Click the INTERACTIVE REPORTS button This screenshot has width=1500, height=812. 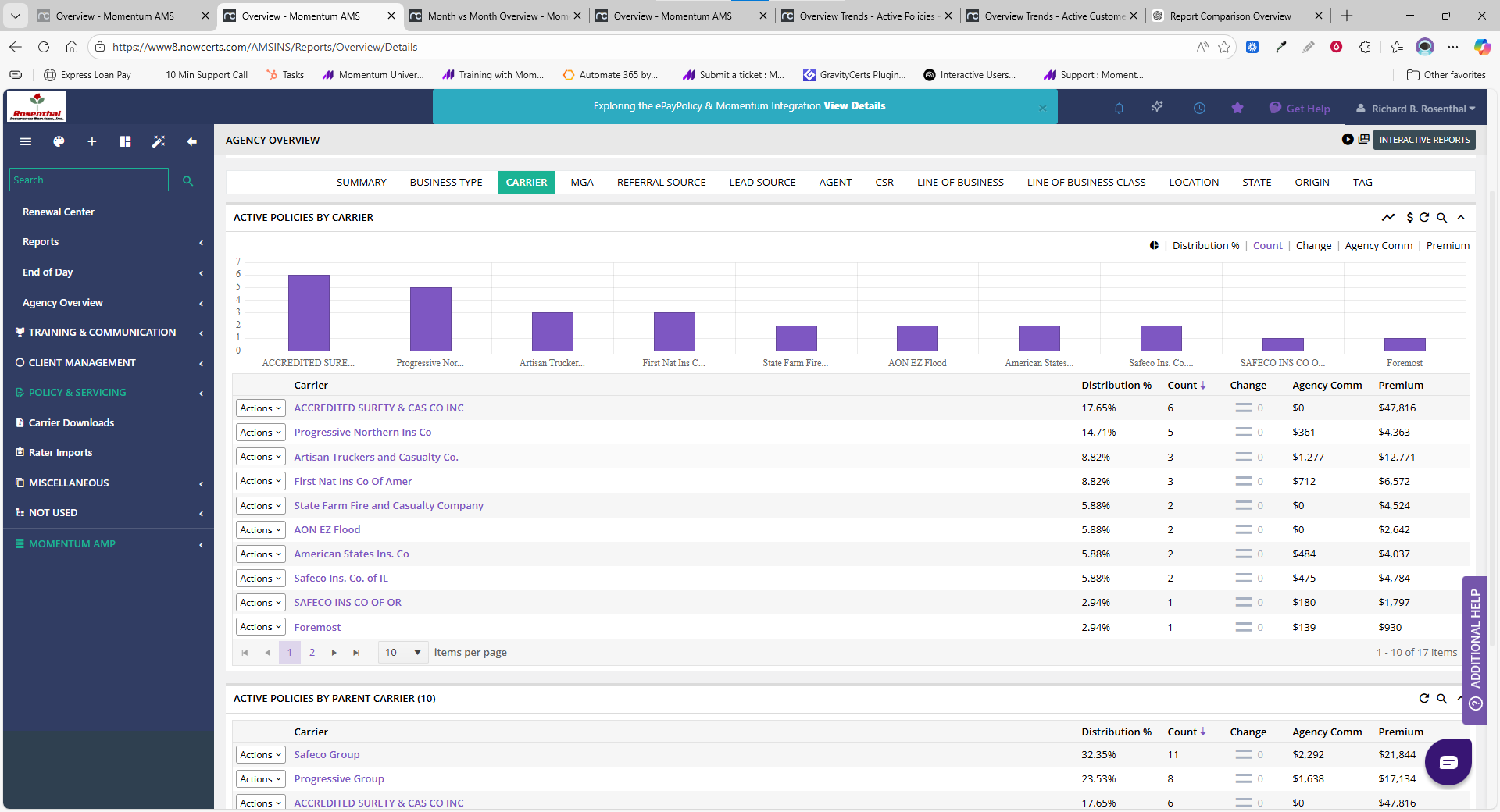[x=1424, y=140]
